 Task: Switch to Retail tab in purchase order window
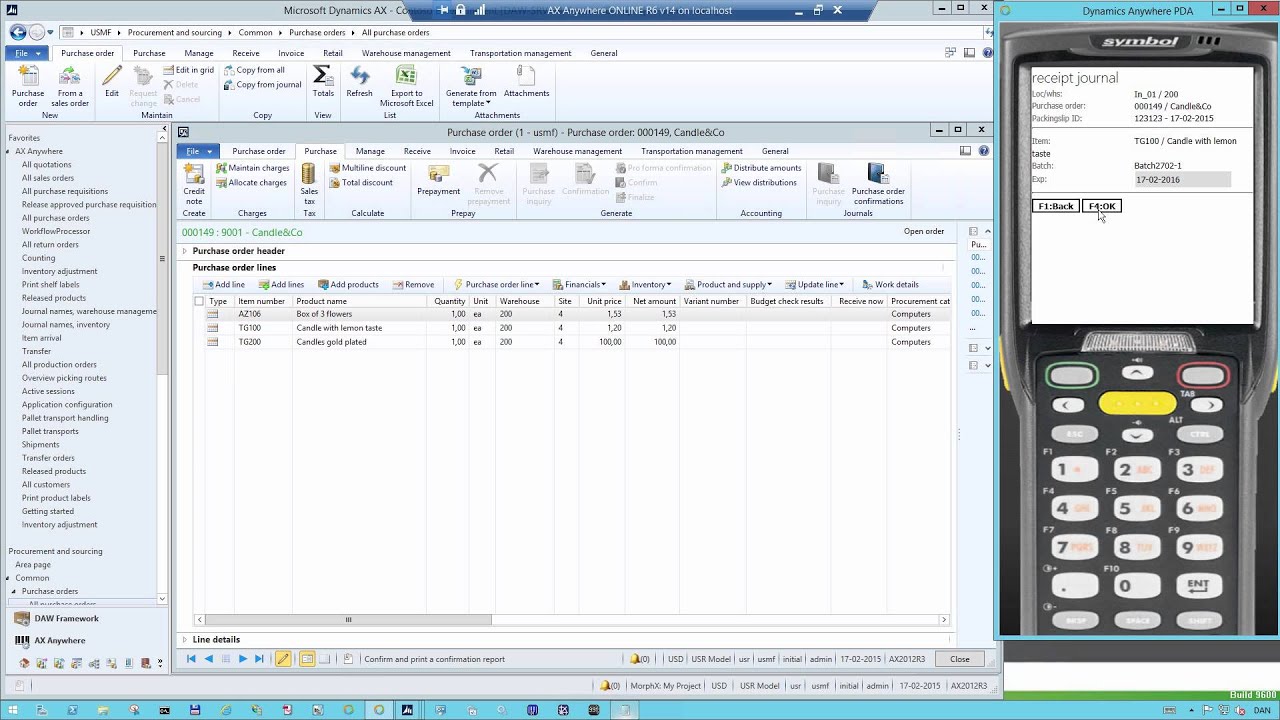504,151
